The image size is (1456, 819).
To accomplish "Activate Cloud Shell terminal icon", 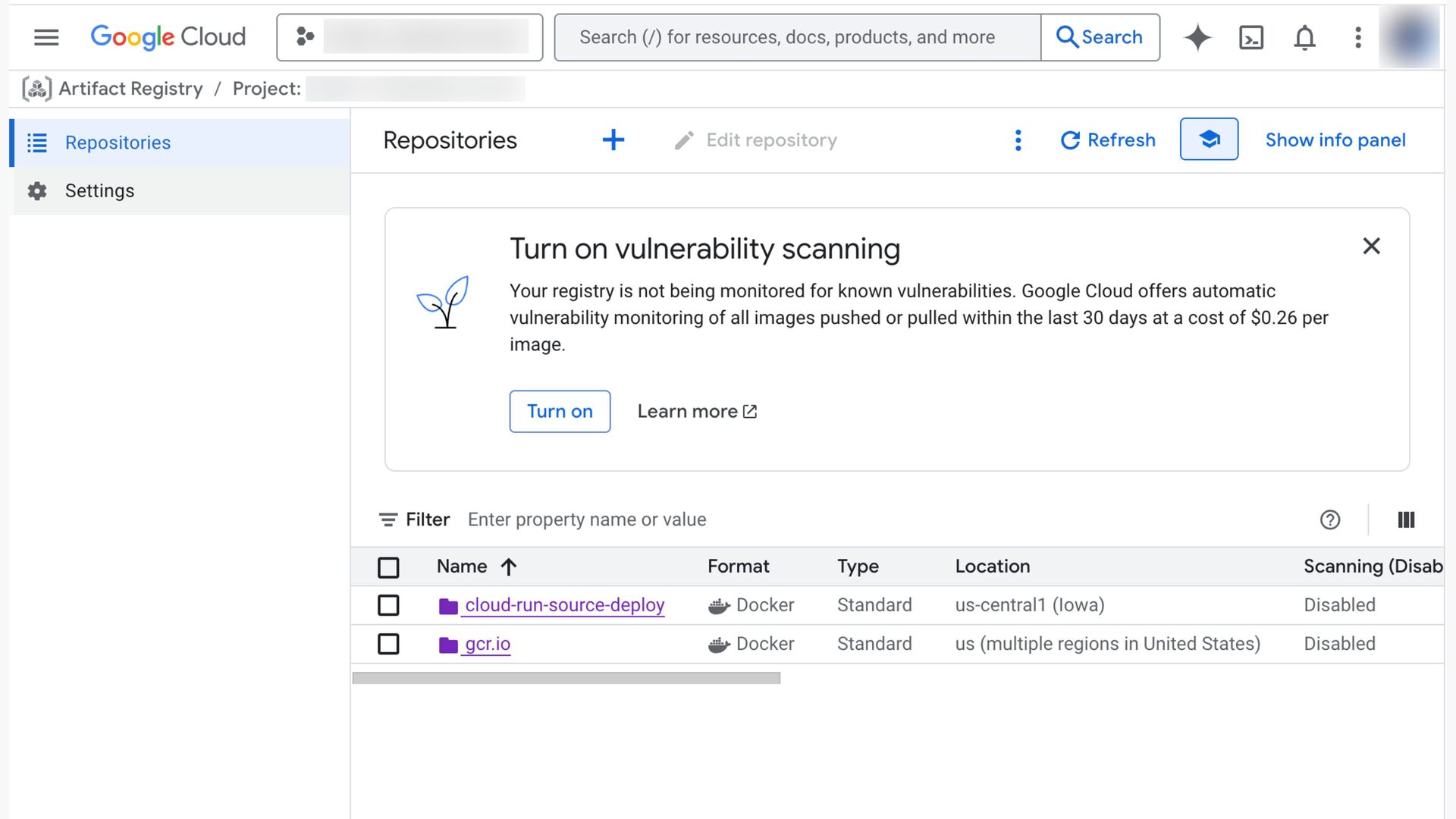I will coord(1250,37).
